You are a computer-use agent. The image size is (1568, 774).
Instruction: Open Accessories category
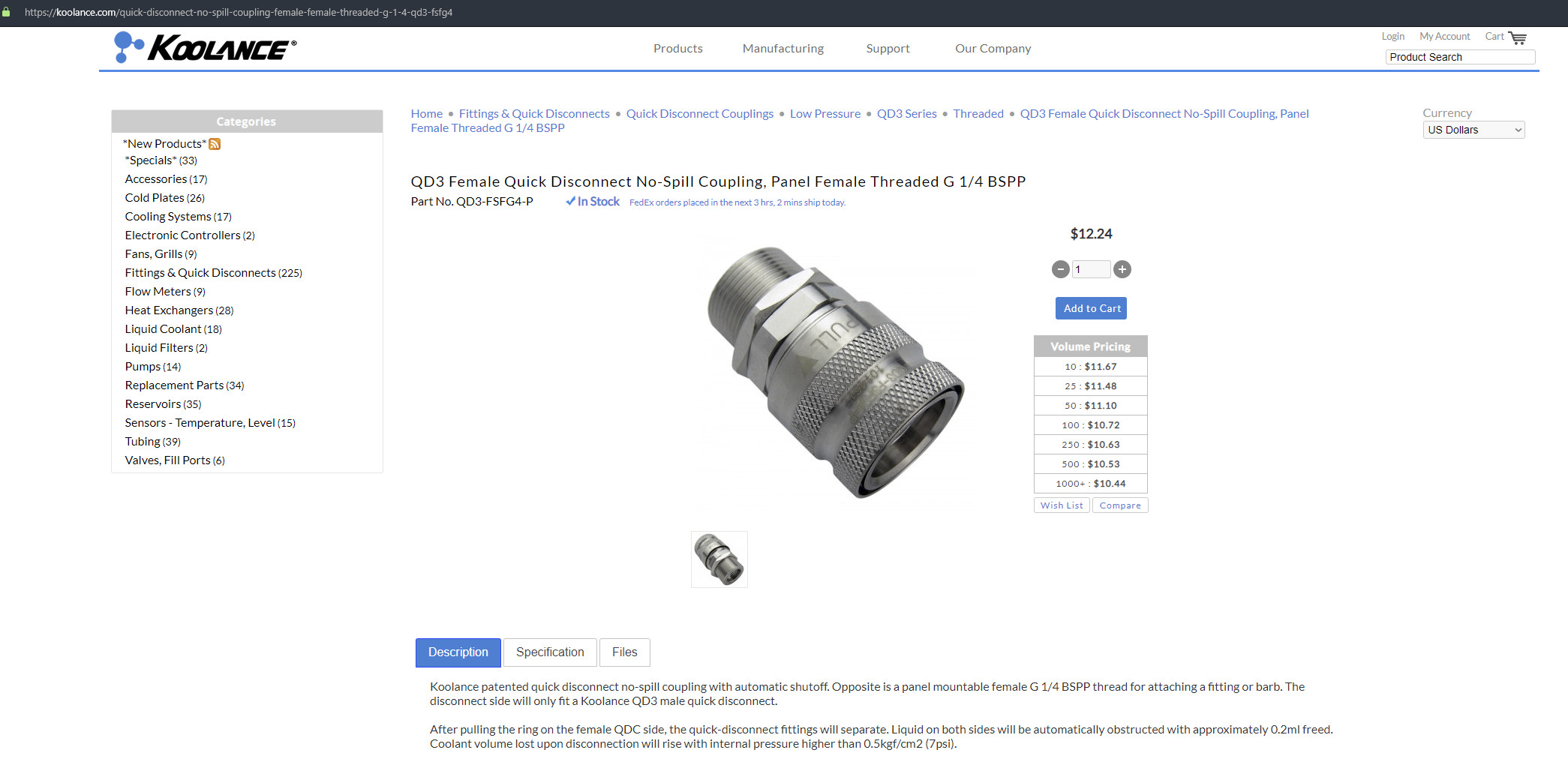pos(166,179)
